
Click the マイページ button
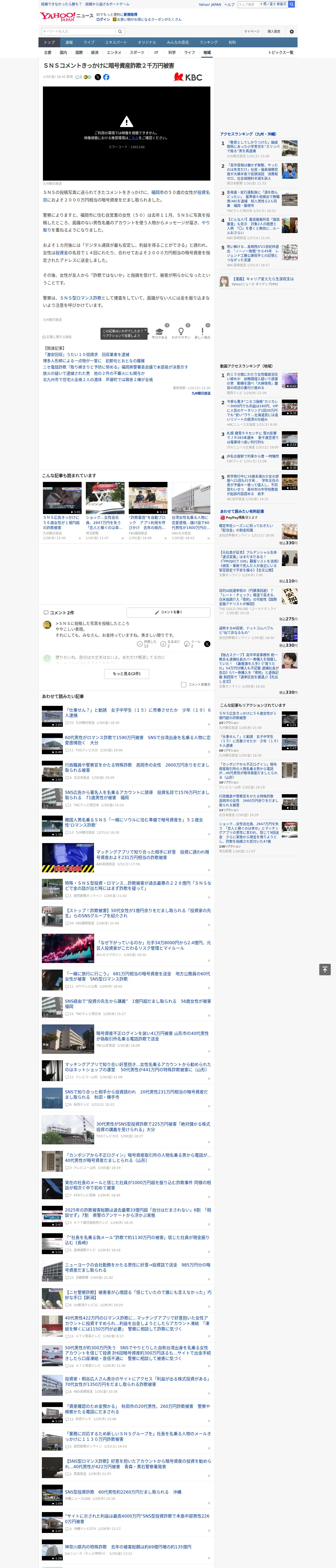click(251, 32)
